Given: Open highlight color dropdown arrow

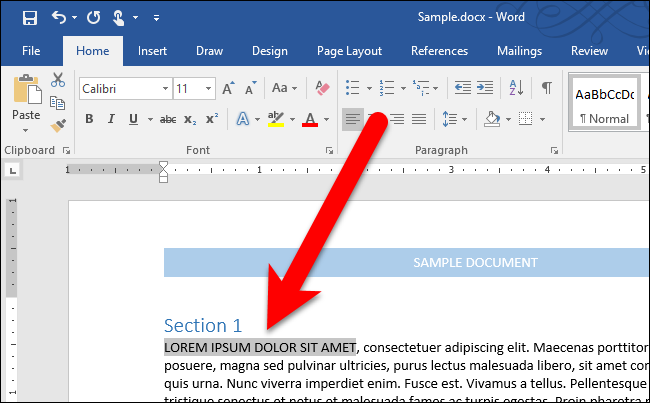Looking at the screenshot, I should tap(292, 119).
